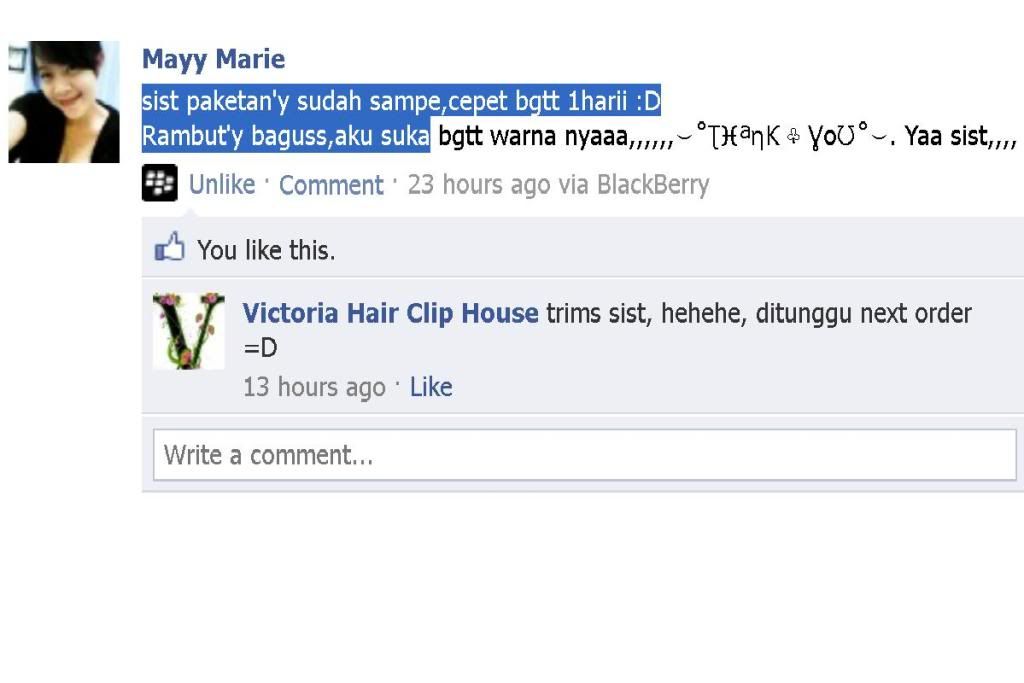Click the 'You like this.' text
This screenshot has width=1024, height=683.
[x=266, y=250]
